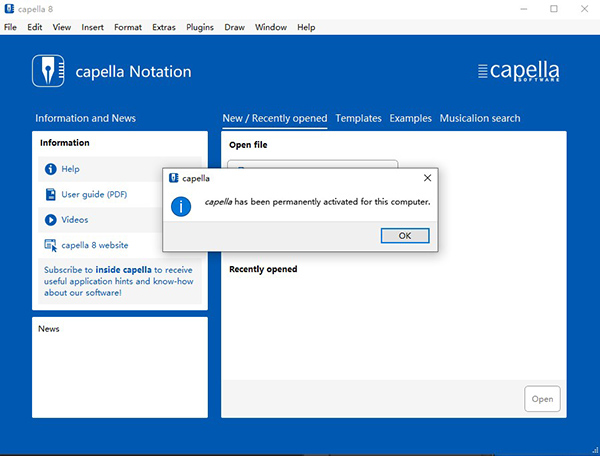Screen dimensions: 600x456
Task: Click the Information heading in left panel
Action: (x=65, y=143)
